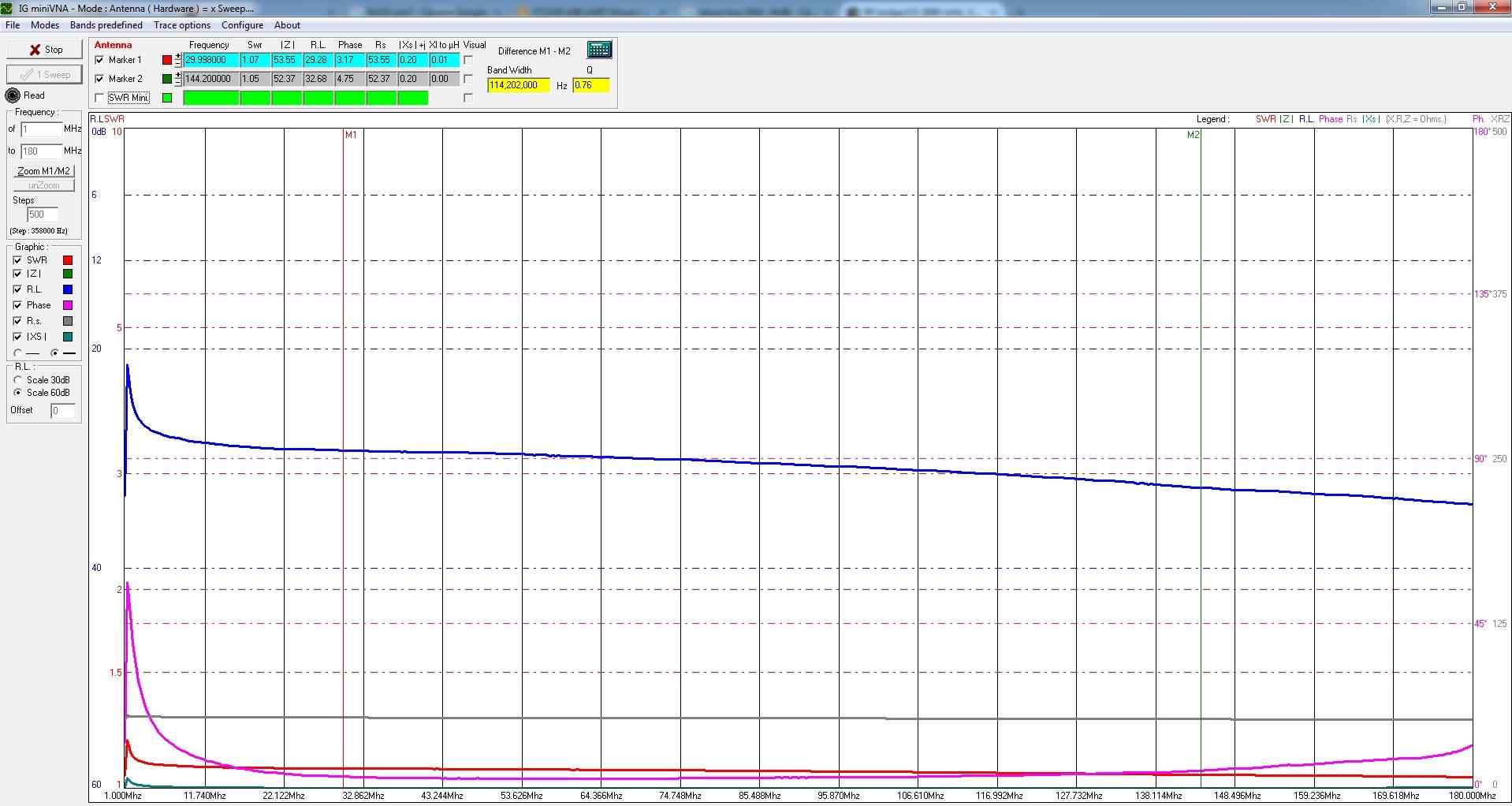1512x806 pixels.
Task: Uncheck the Marker 2 checkbox
Action: pos(99,79)
